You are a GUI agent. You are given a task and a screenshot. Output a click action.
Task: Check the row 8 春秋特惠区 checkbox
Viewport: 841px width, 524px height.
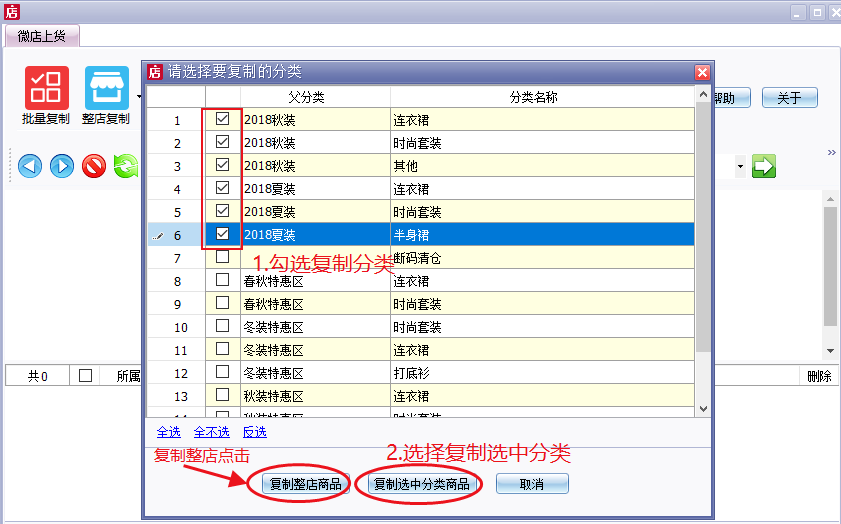222,280
